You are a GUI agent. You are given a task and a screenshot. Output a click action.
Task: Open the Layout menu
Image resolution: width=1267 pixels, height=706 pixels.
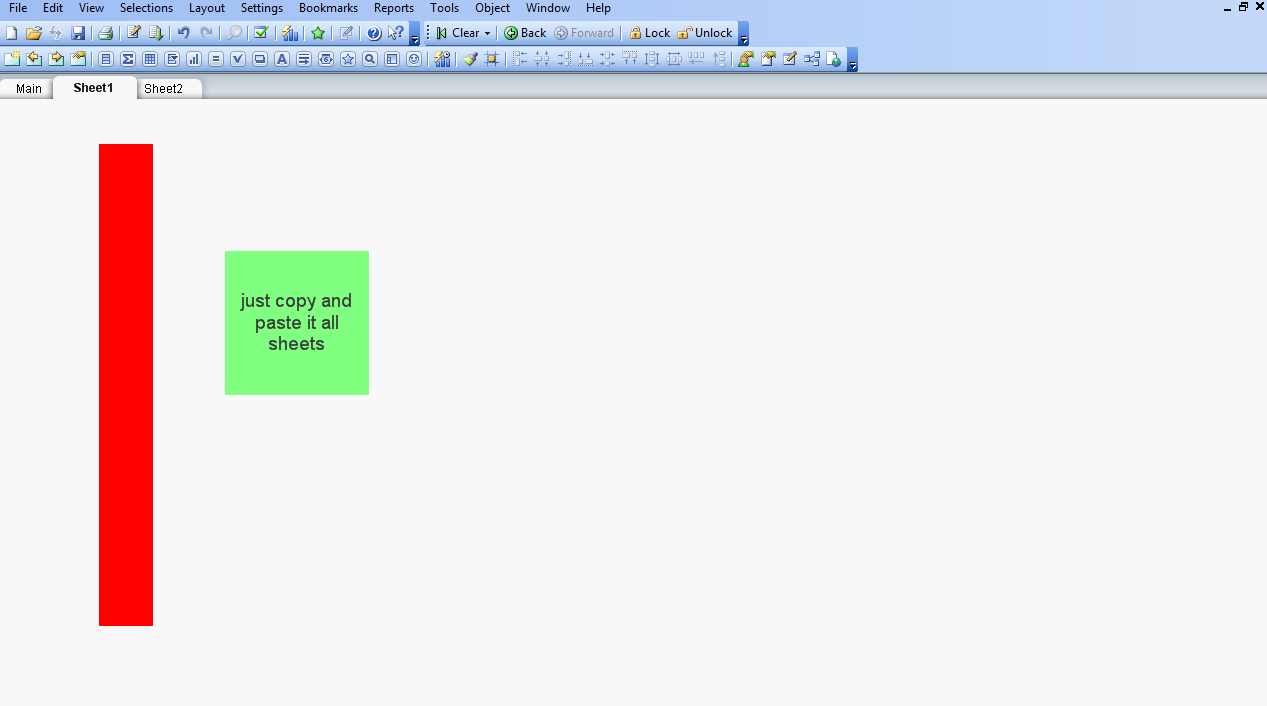tap(207, 8)
